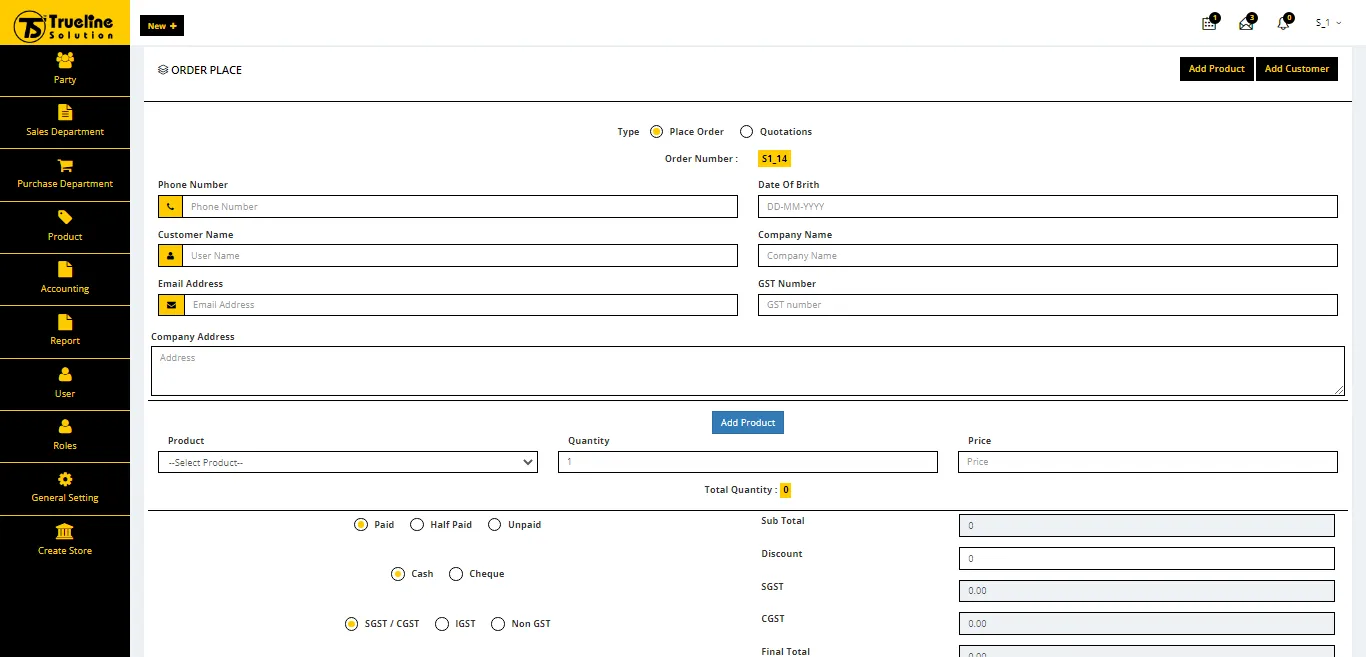
Task: Focus the Discount field
Action: point(1147,558)
